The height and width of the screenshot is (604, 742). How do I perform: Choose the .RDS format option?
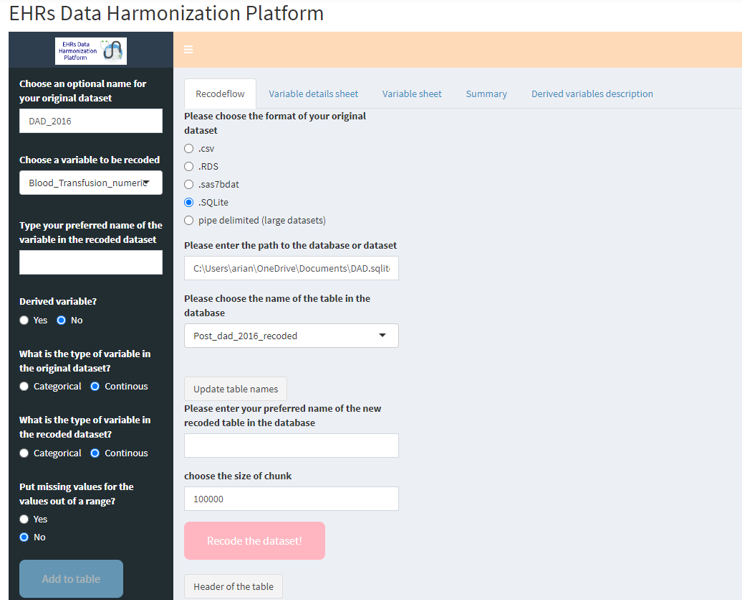[189, 167]
